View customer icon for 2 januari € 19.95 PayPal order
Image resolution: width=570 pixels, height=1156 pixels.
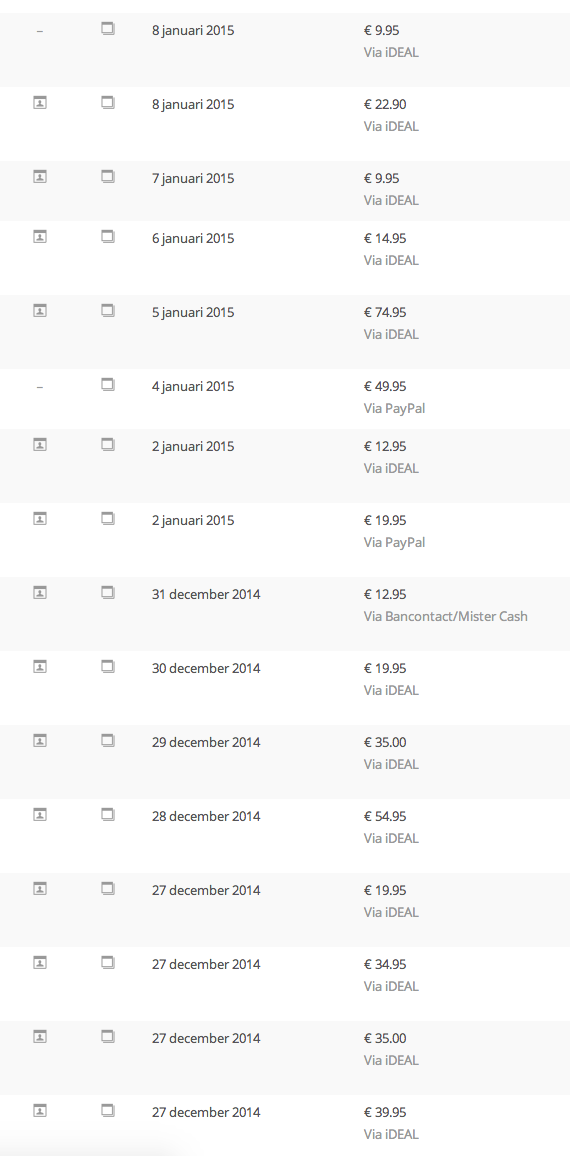40,519
